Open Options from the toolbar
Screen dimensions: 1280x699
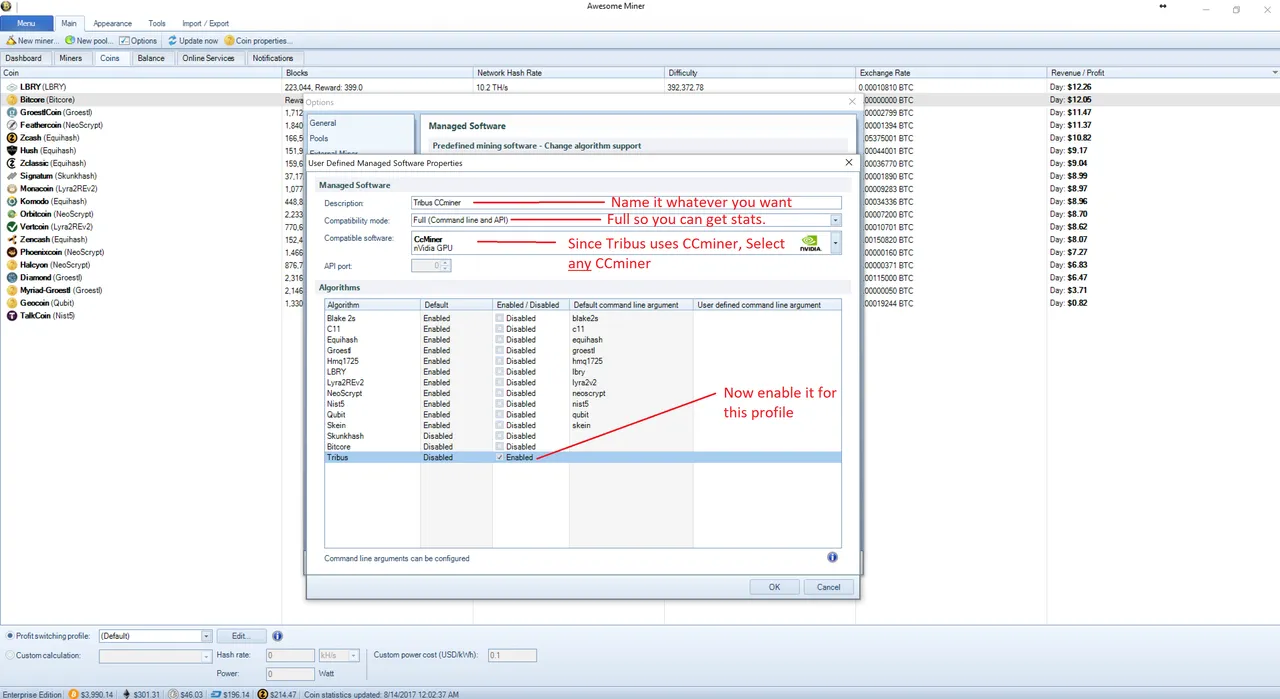click(x=138, y=41)
